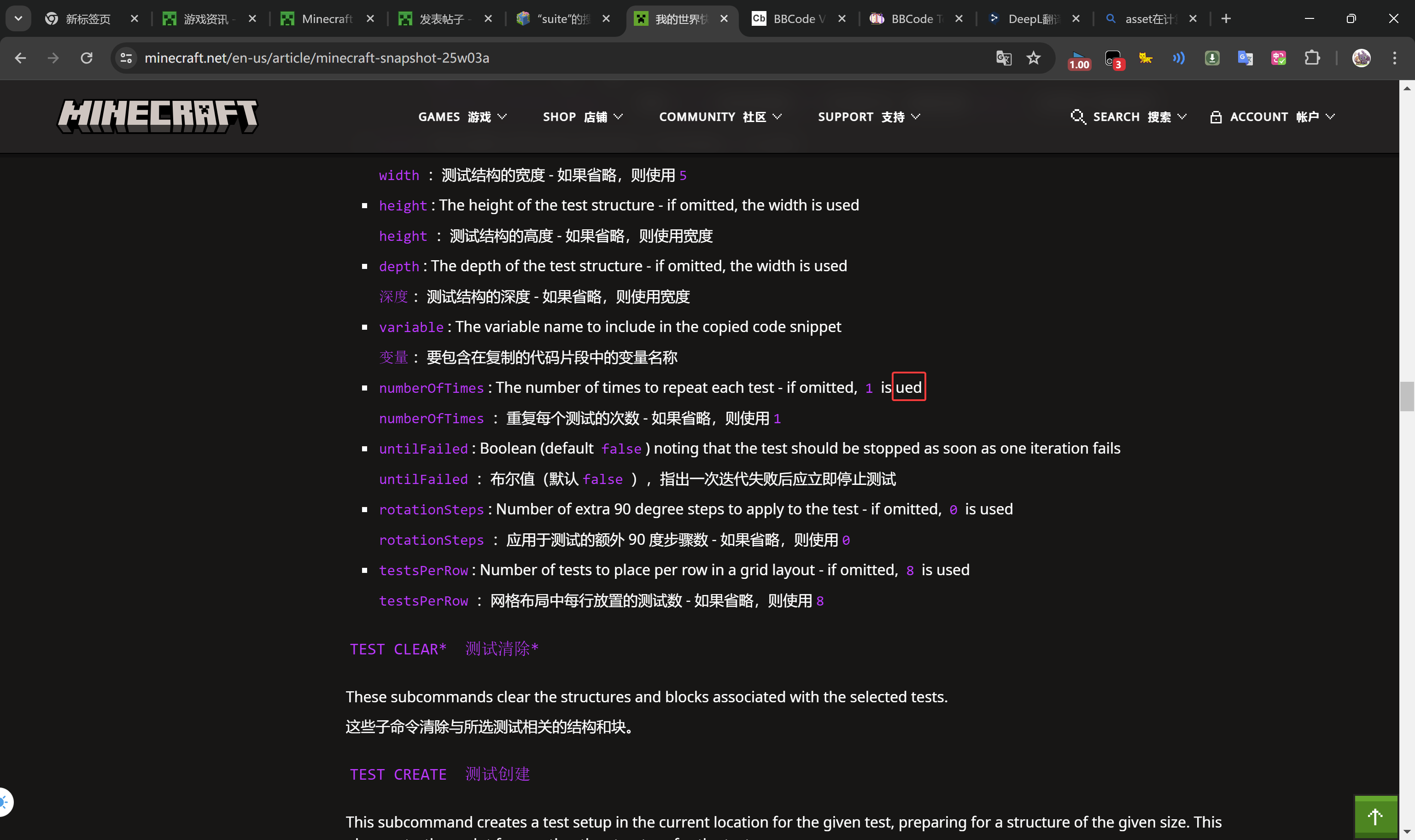Open the site information icon in address bar
This screenshot has height=840, width=1415.
coord(126,58)
